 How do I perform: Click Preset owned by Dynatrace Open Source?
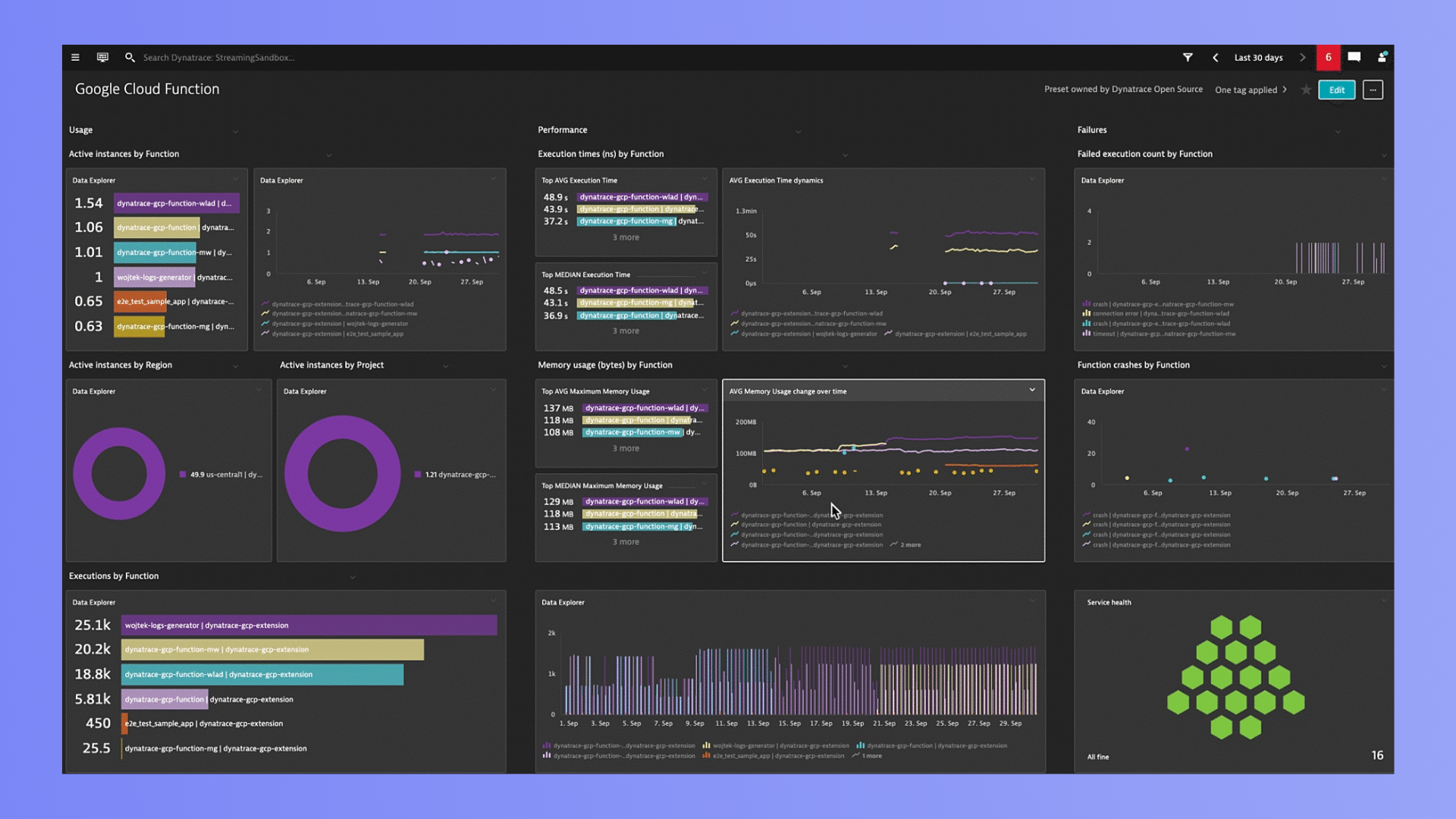click(x=1123, y=89)
